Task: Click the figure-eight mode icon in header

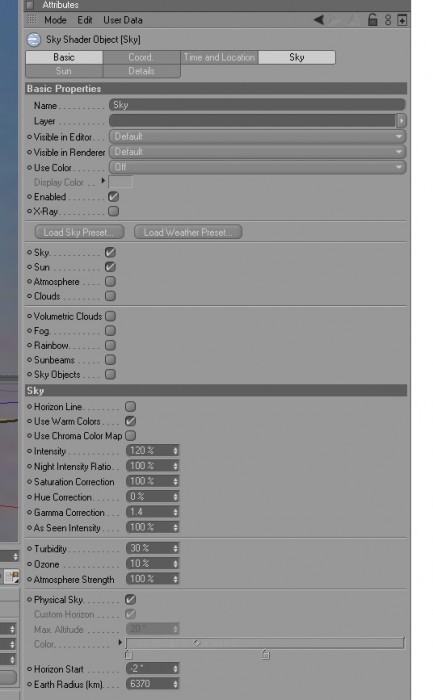Action: click(387, 20)
